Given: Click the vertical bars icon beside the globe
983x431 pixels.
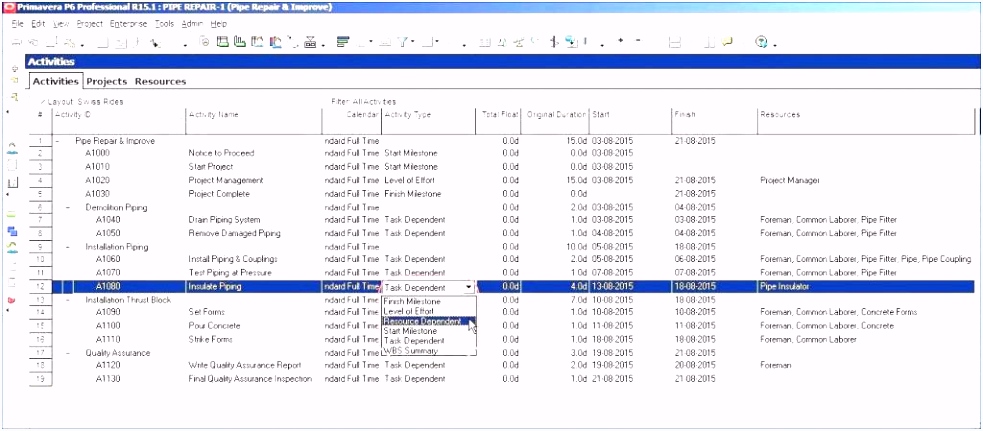Looking at the screenshot, I should [554, 42].
